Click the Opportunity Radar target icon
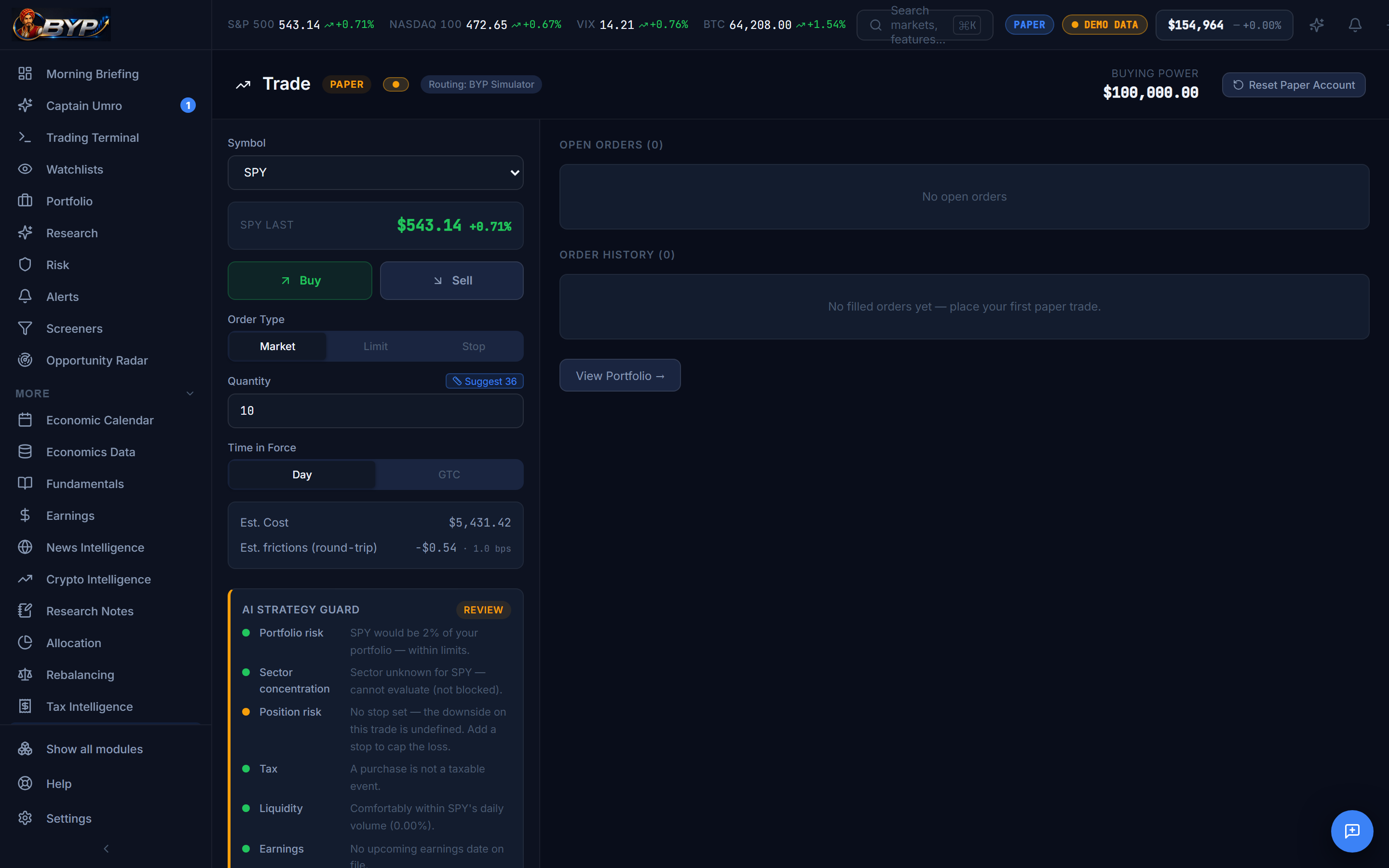This screenshot has width=1389, height=868. tap(25, 360)
